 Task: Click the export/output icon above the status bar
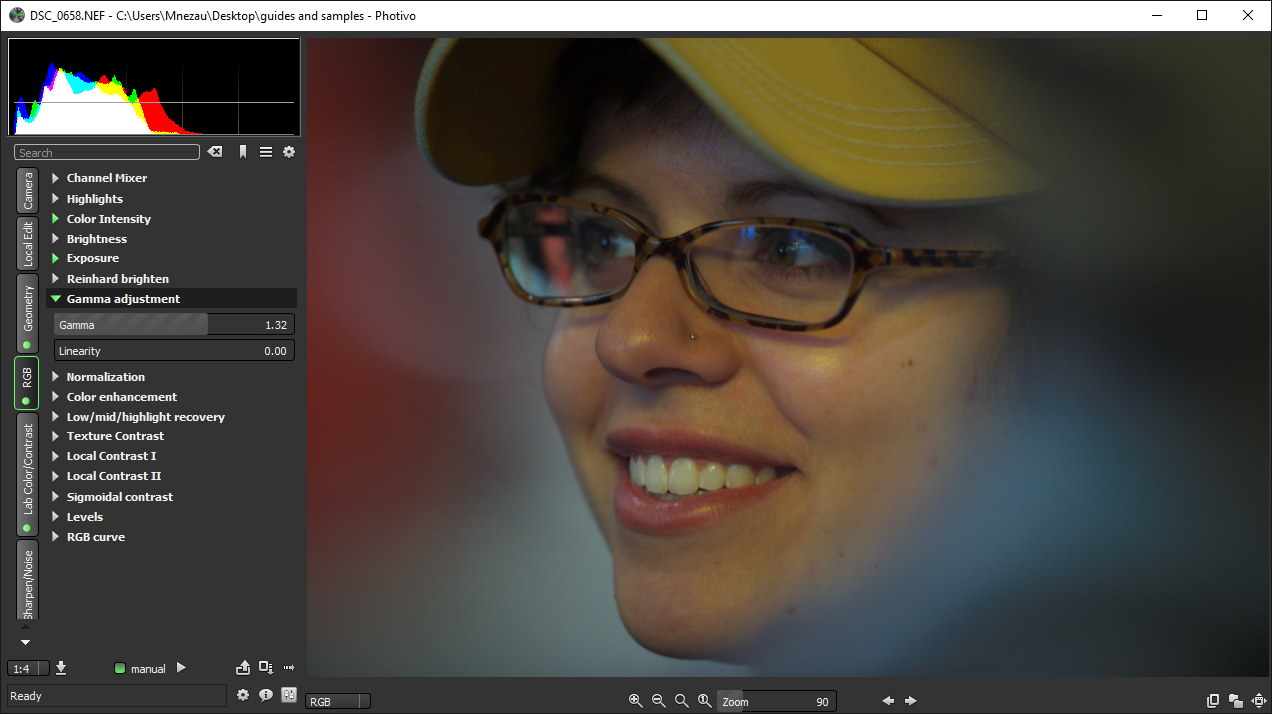click(243, 666)
